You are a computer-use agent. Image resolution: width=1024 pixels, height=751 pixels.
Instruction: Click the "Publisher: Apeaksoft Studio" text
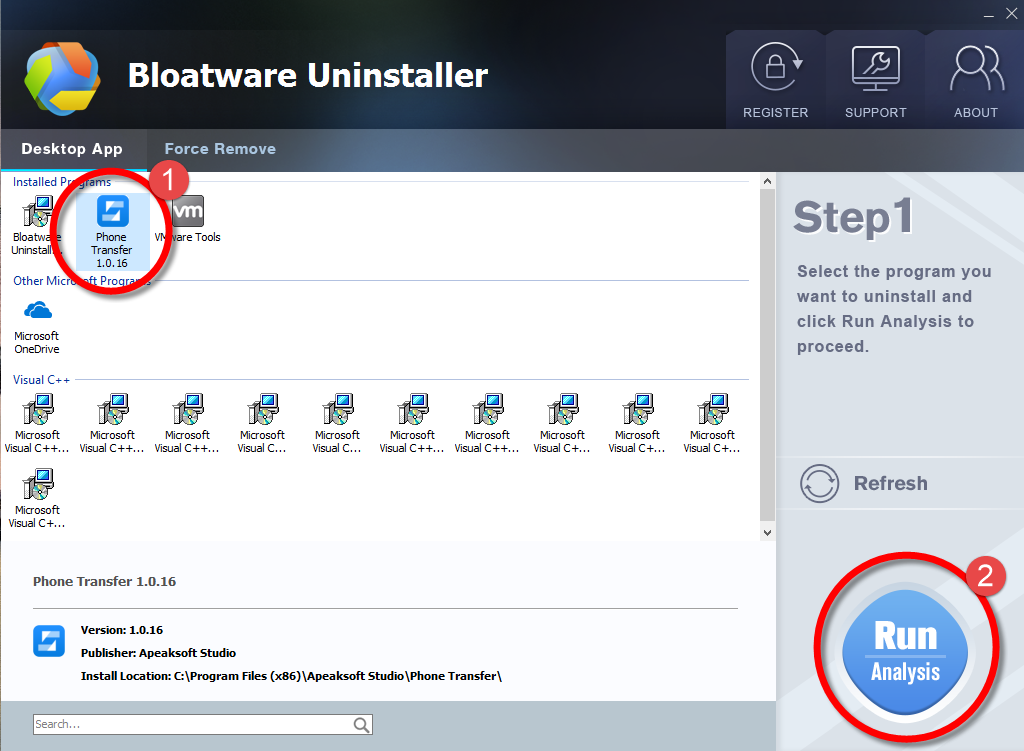coord(158,653)
